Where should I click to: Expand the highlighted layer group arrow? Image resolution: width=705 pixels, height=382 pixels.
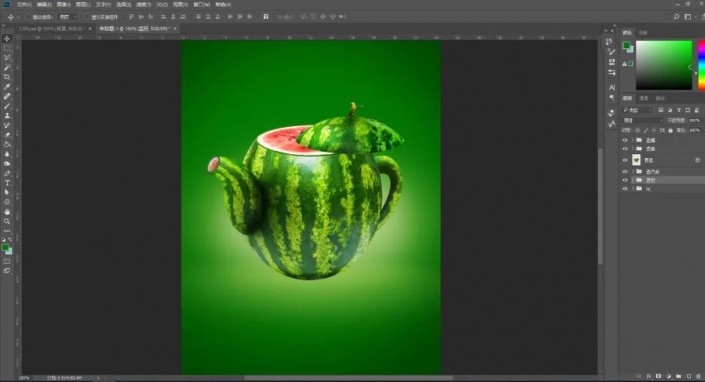tap(633, 180)
